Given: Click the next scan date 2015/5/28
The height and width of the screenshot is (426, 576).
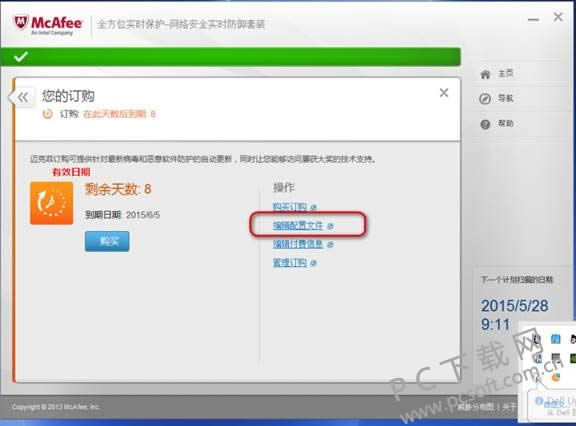Looking at the screenshot, I should pos(514,306).
